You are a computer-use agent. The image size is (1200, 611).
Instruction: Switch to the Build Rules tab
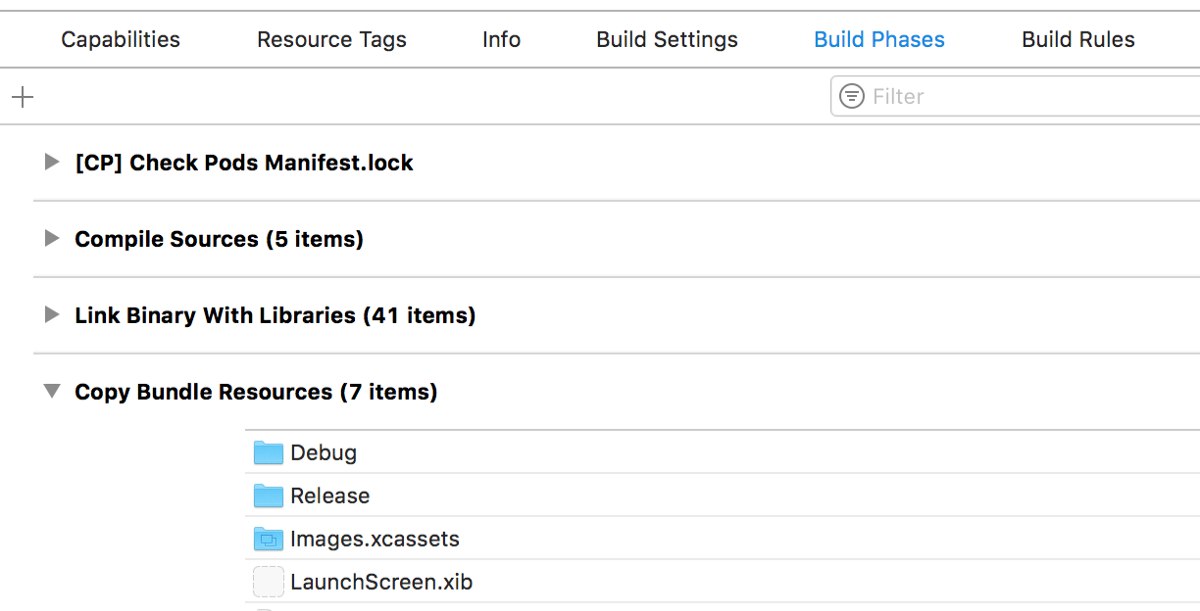point(1078,40)
